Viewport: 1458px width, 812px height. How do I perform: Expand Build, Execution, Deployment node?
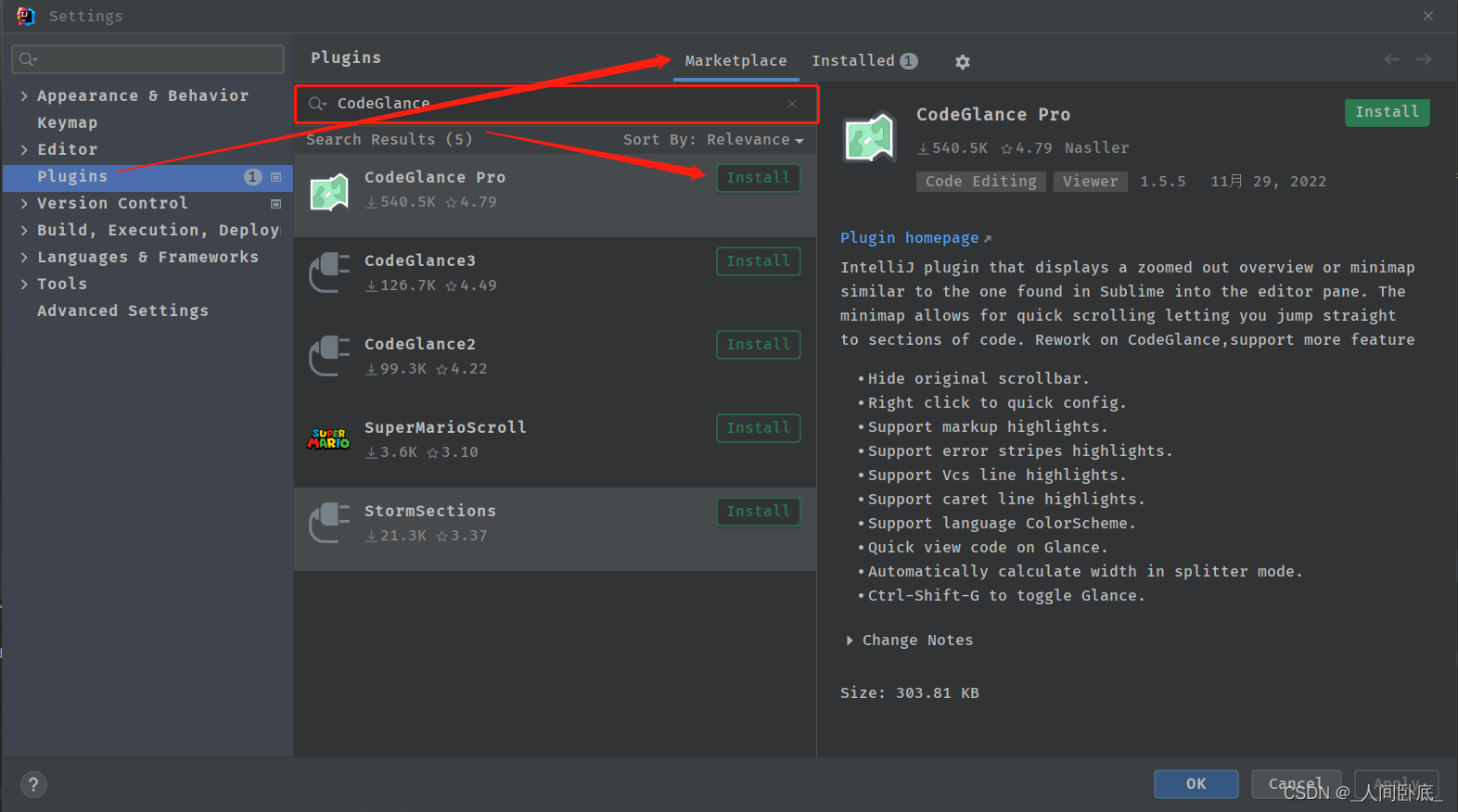(x=24, y=230)
